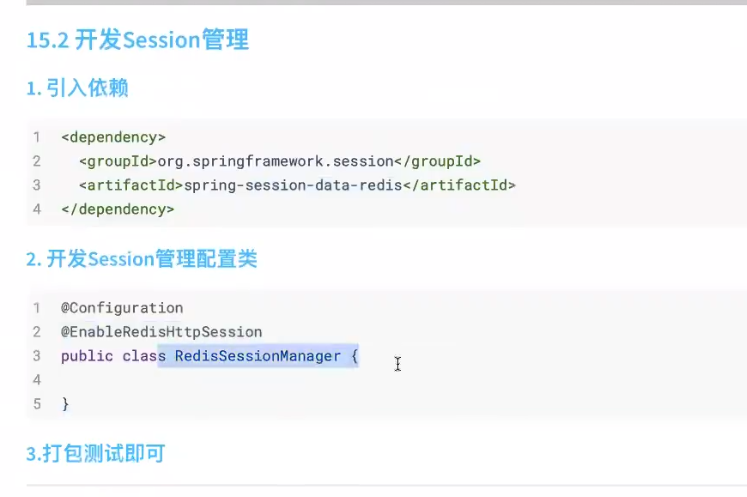Click the closing </dependency> tag
The image size is (747, 497).
(117, 209)
